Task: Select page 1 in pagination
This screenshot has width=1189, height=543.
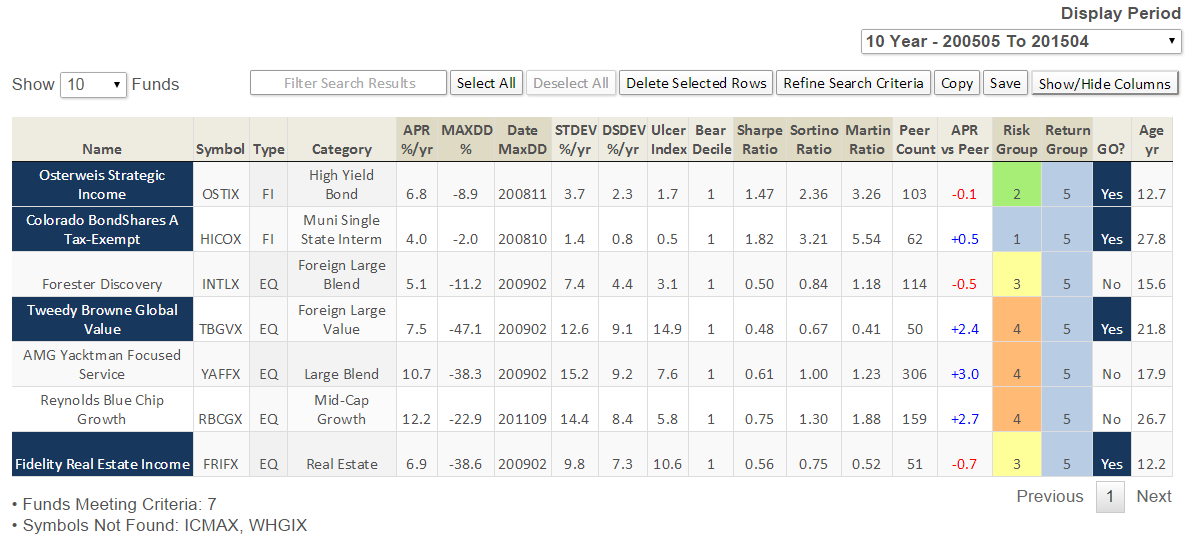Action: (x=1110, y=497)
